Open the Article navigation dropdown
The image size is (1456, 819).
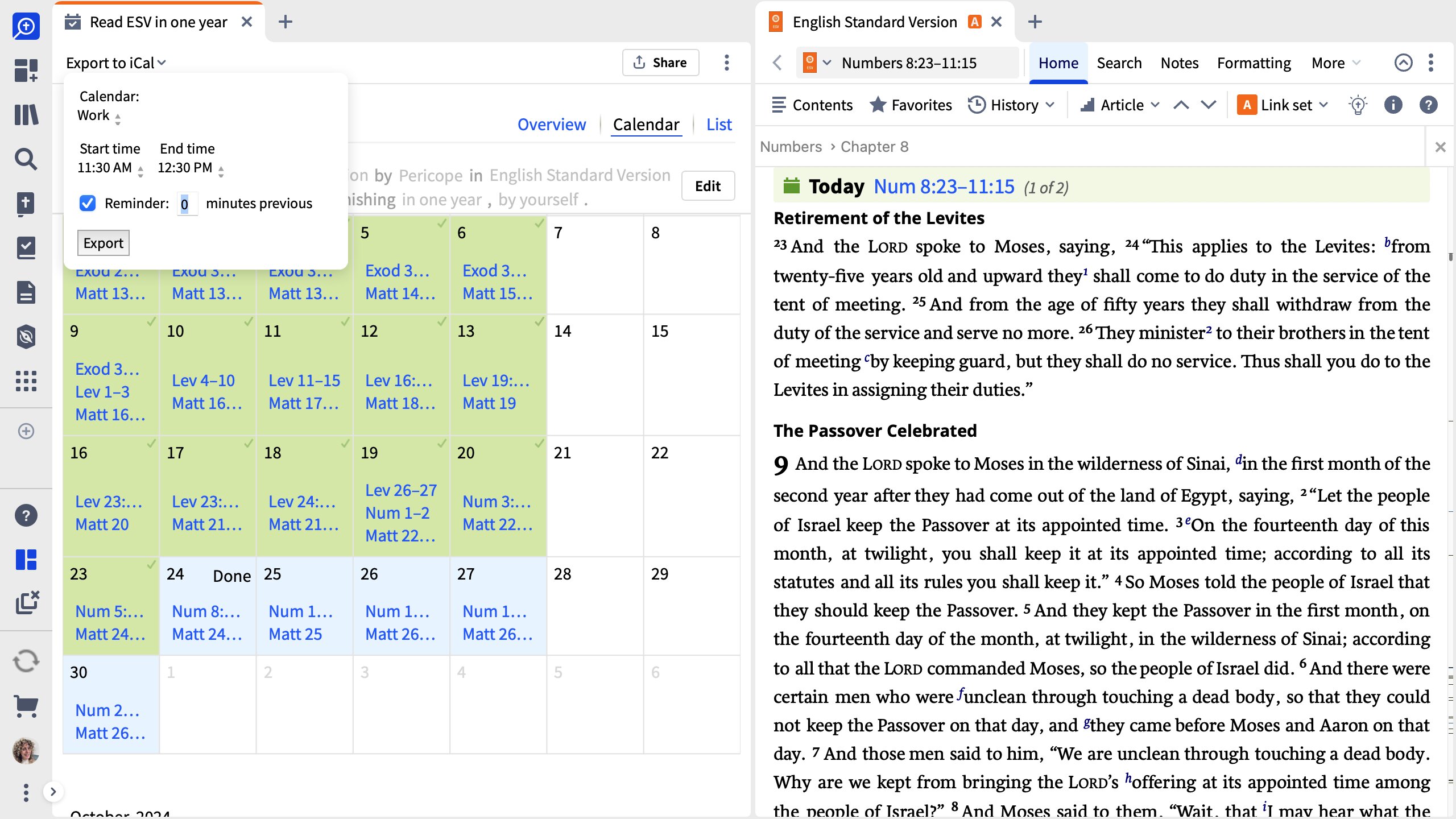[1120, 105]
